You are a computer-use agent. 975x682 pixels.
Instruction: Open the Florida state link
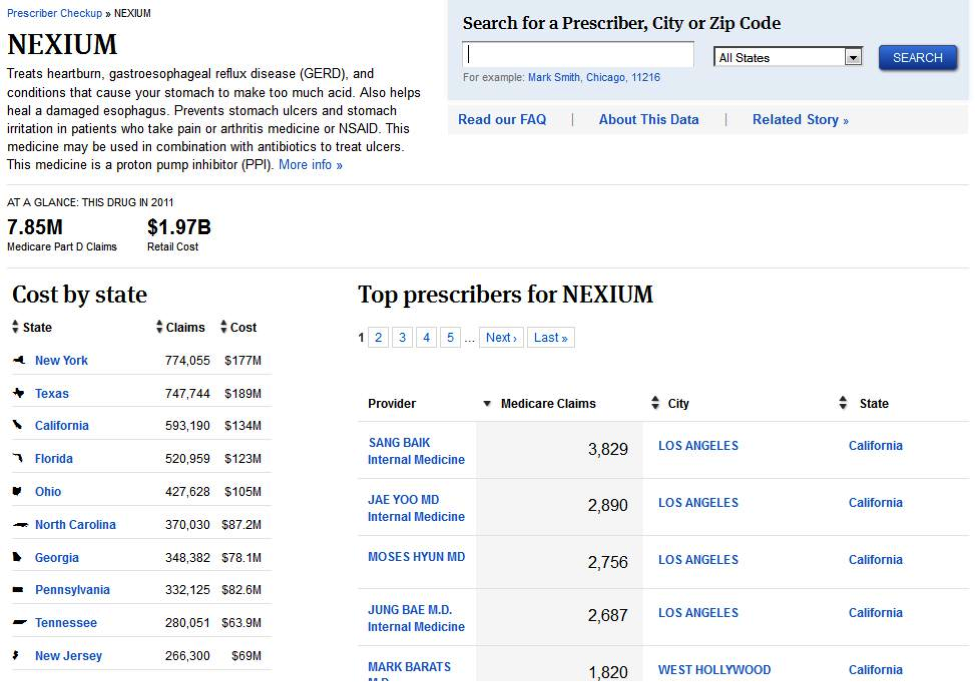(53, 459)
